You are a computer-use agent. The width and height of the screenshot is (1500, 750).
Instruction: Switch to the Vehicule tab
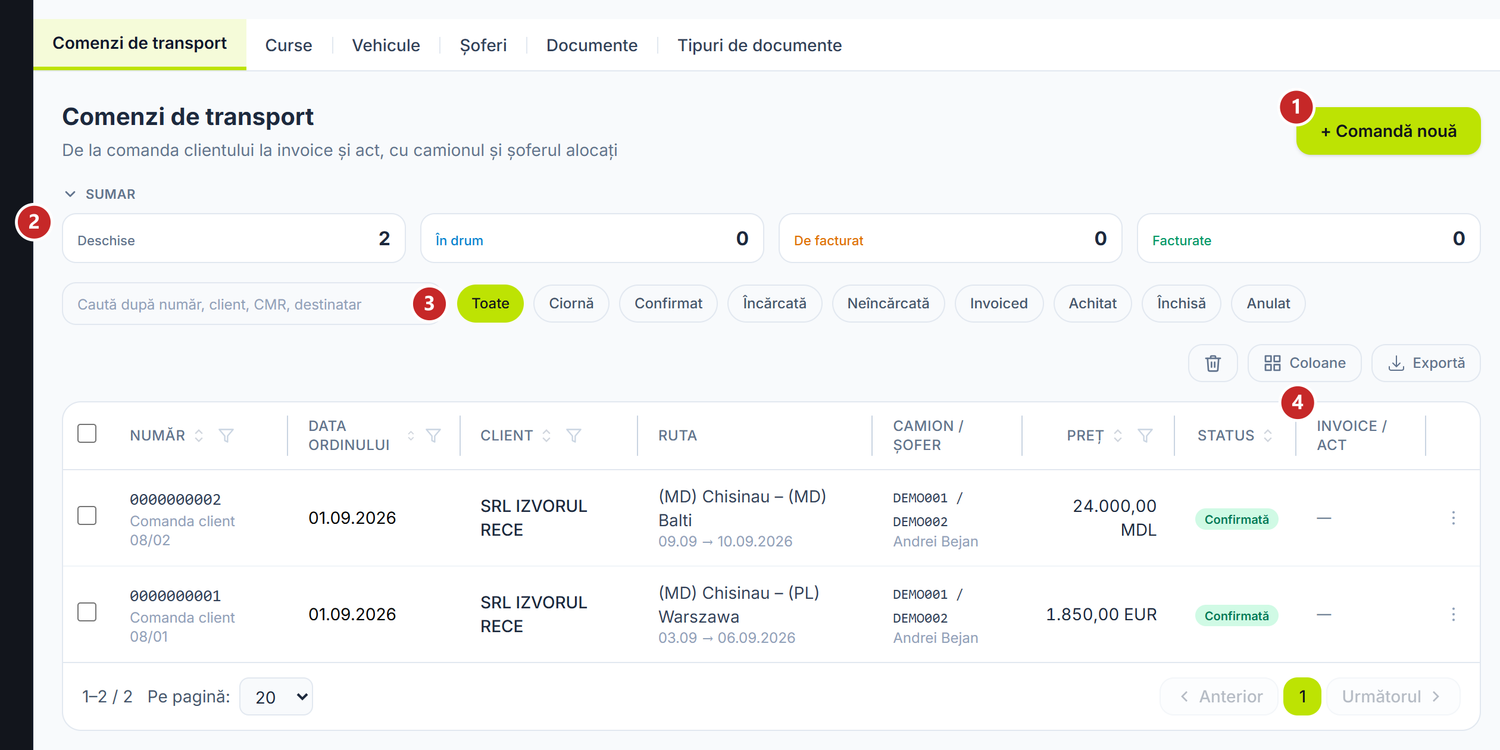pyautogui.click(x=386, y=45)
